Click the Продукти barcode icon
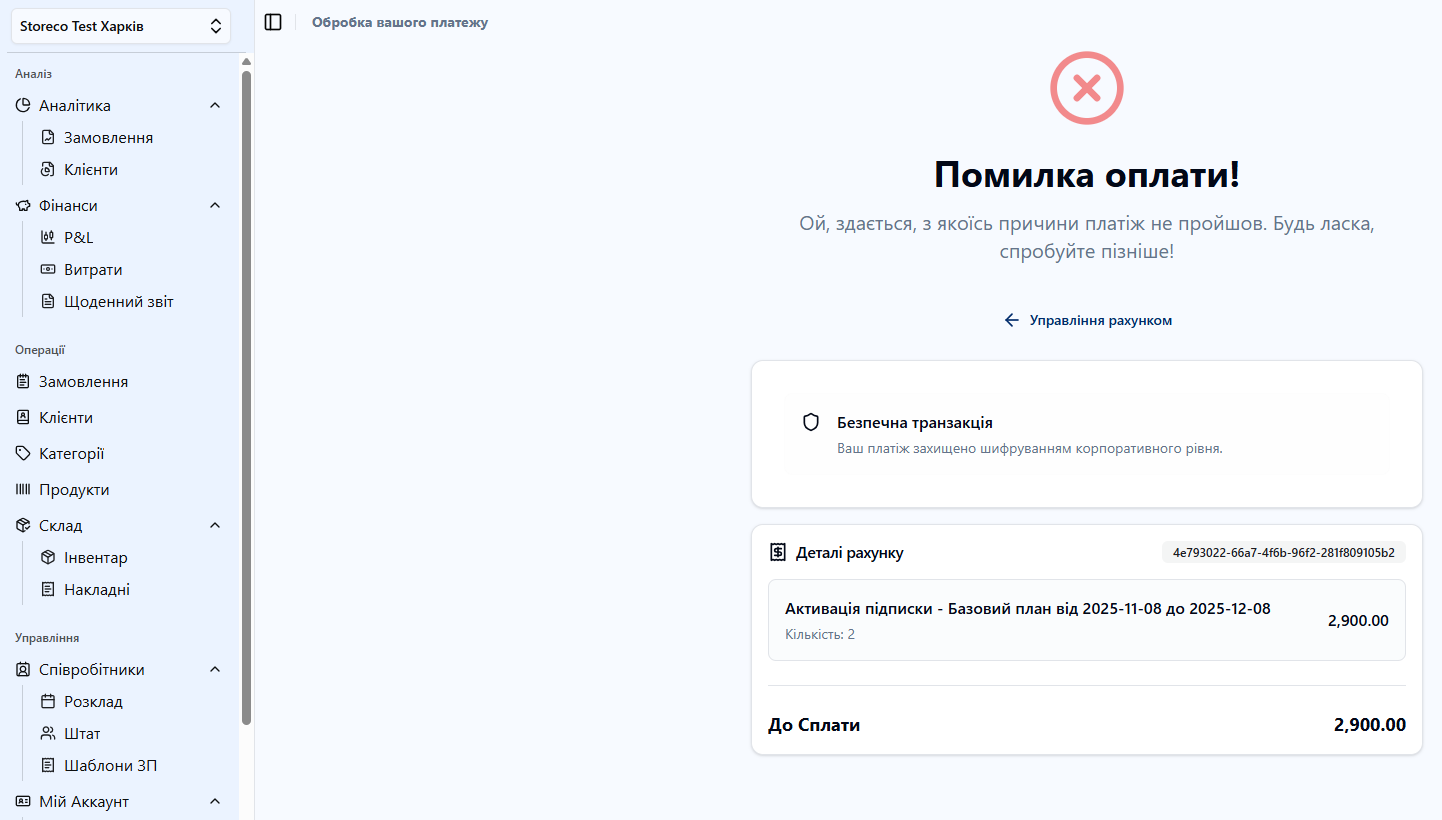This screenshot has height=820, width=1442. (22, 489)
